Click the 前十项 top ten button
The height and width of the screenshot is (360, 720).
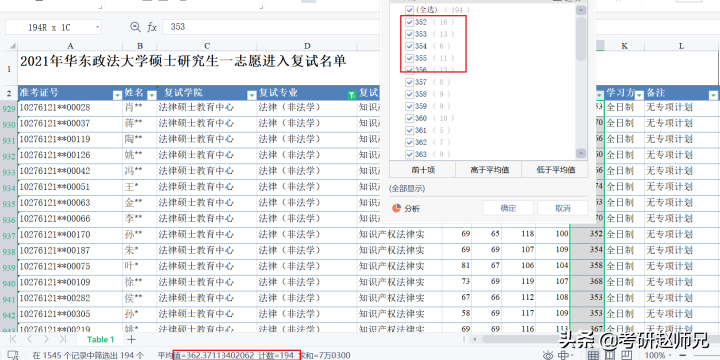point(422,170)
